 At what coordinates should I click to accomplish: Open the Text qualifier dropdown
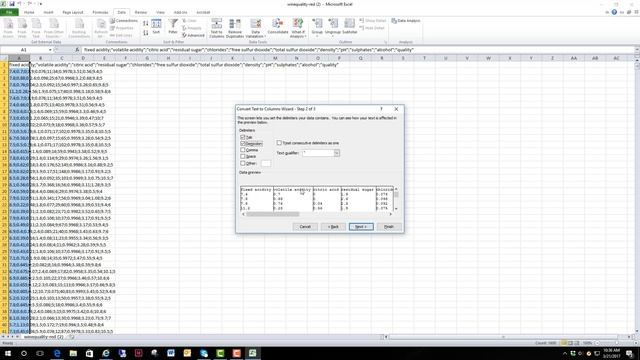(x=337, y=153)
